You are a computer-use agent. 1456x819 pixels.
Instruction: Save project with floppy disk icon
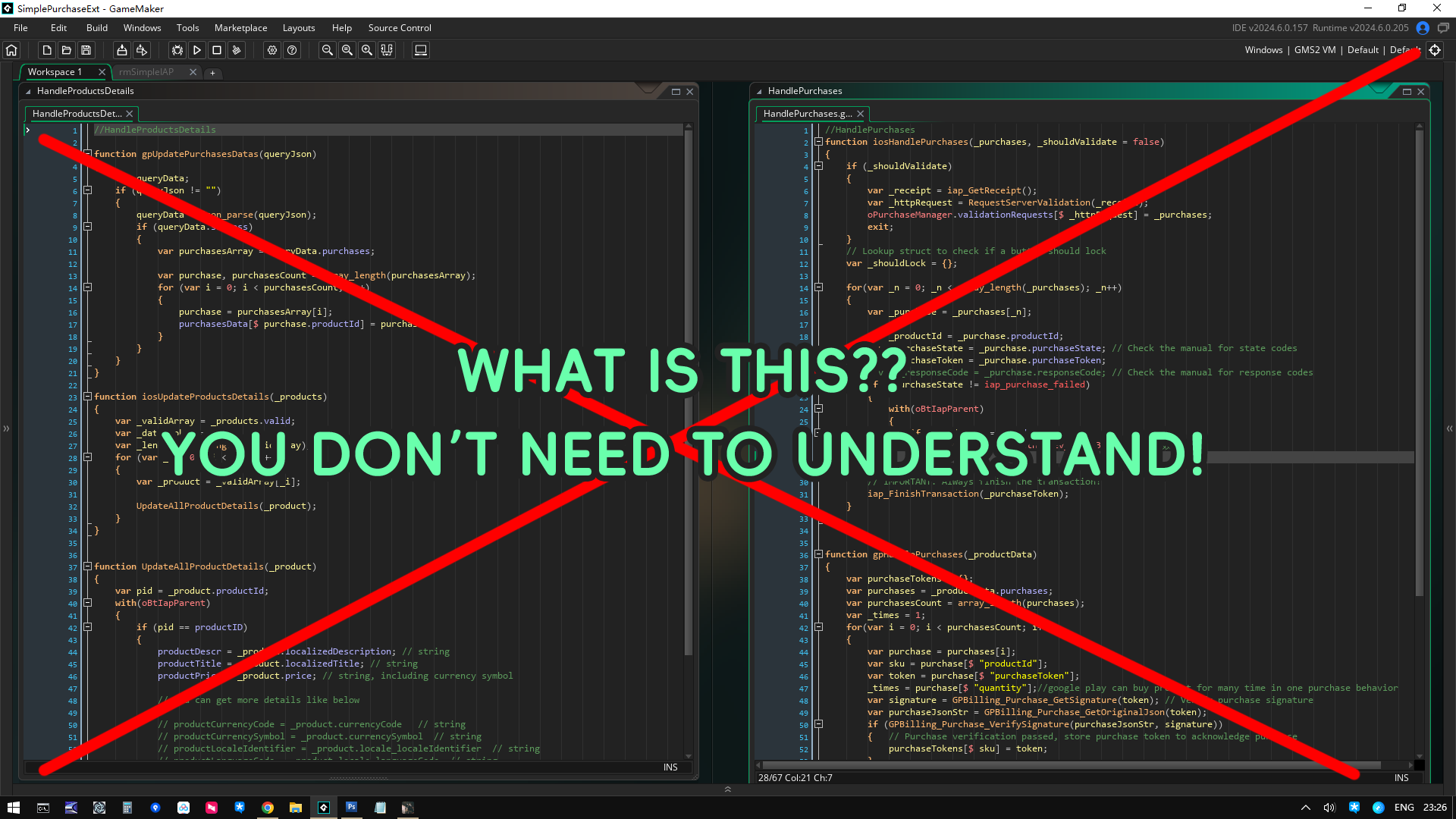click(86, 50)
